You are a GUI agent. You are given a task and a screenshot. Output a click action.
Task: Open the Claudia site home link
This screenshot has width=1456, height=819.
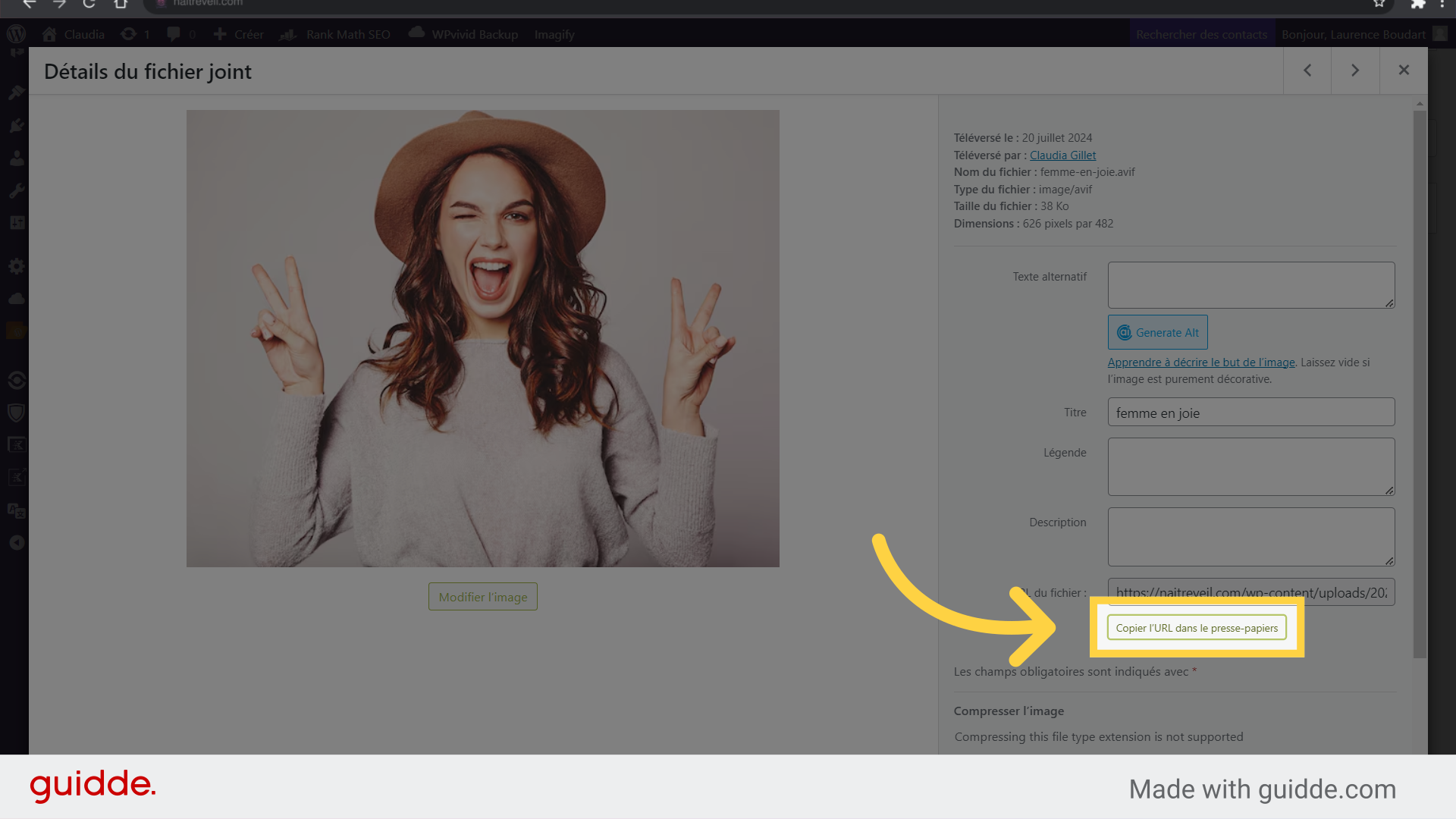tap(74, 34)
